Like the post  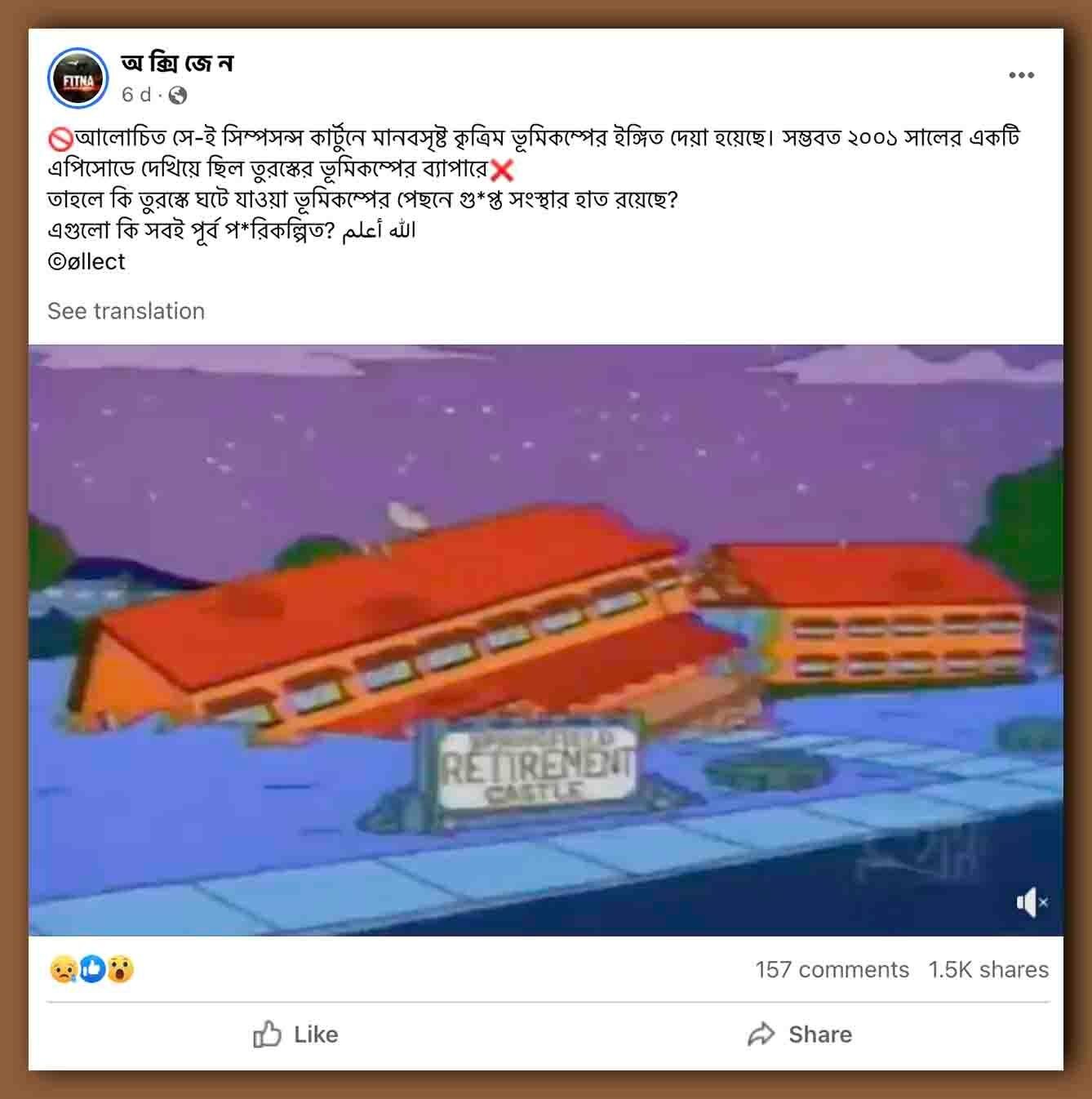coord(295,1034)
